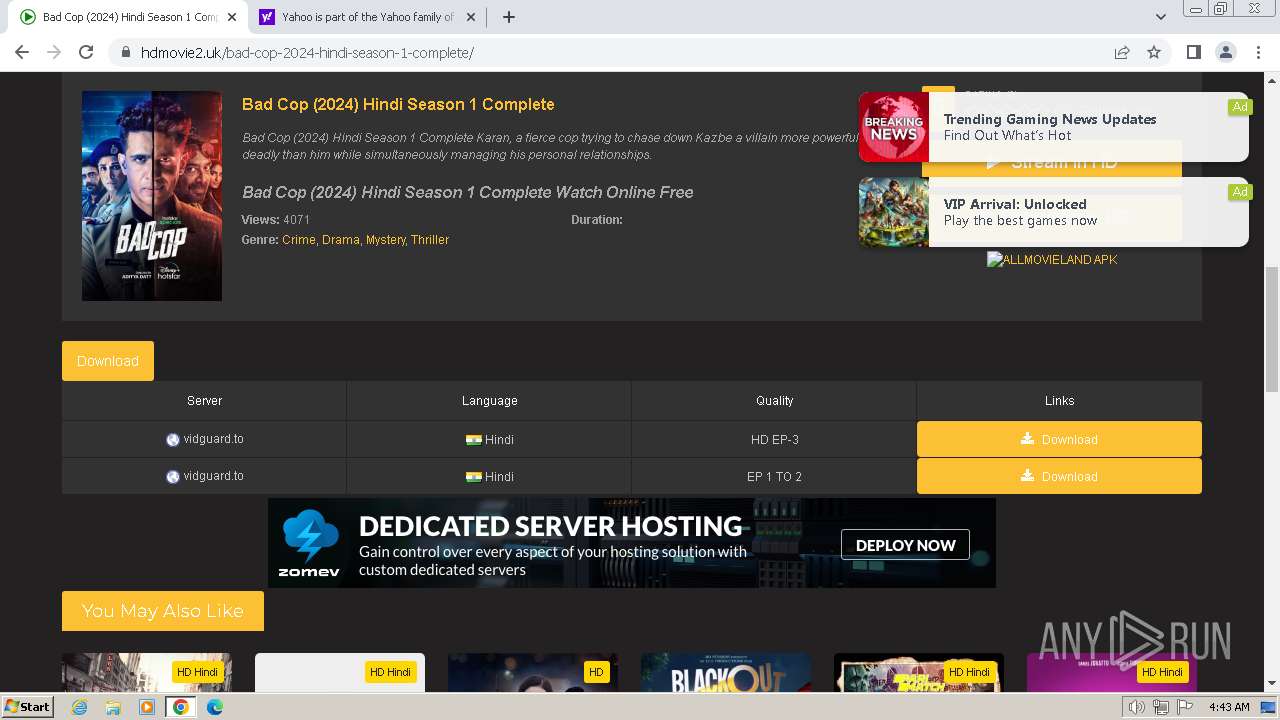The width and height of the screenshot is (1280, 720).
Task: Launch Microsoft Edge from taskbar
Action: coord(215,707)
